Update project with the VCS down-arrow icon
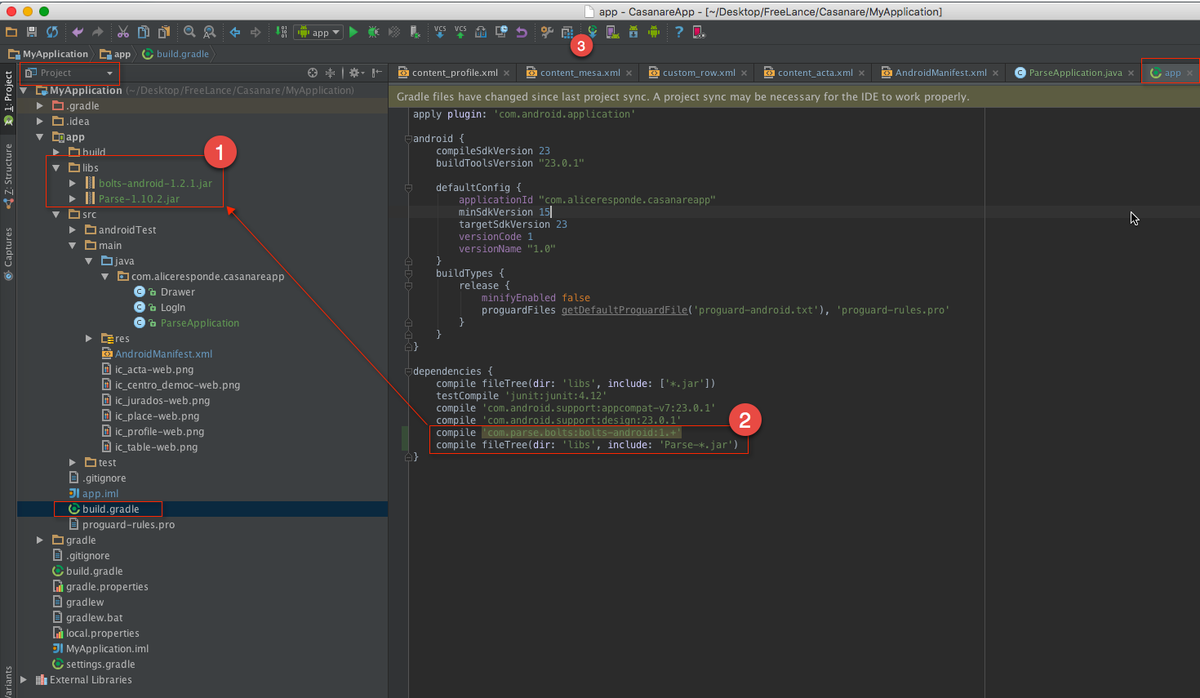This screenshot has width=1200, height=698. pos(440,32)
